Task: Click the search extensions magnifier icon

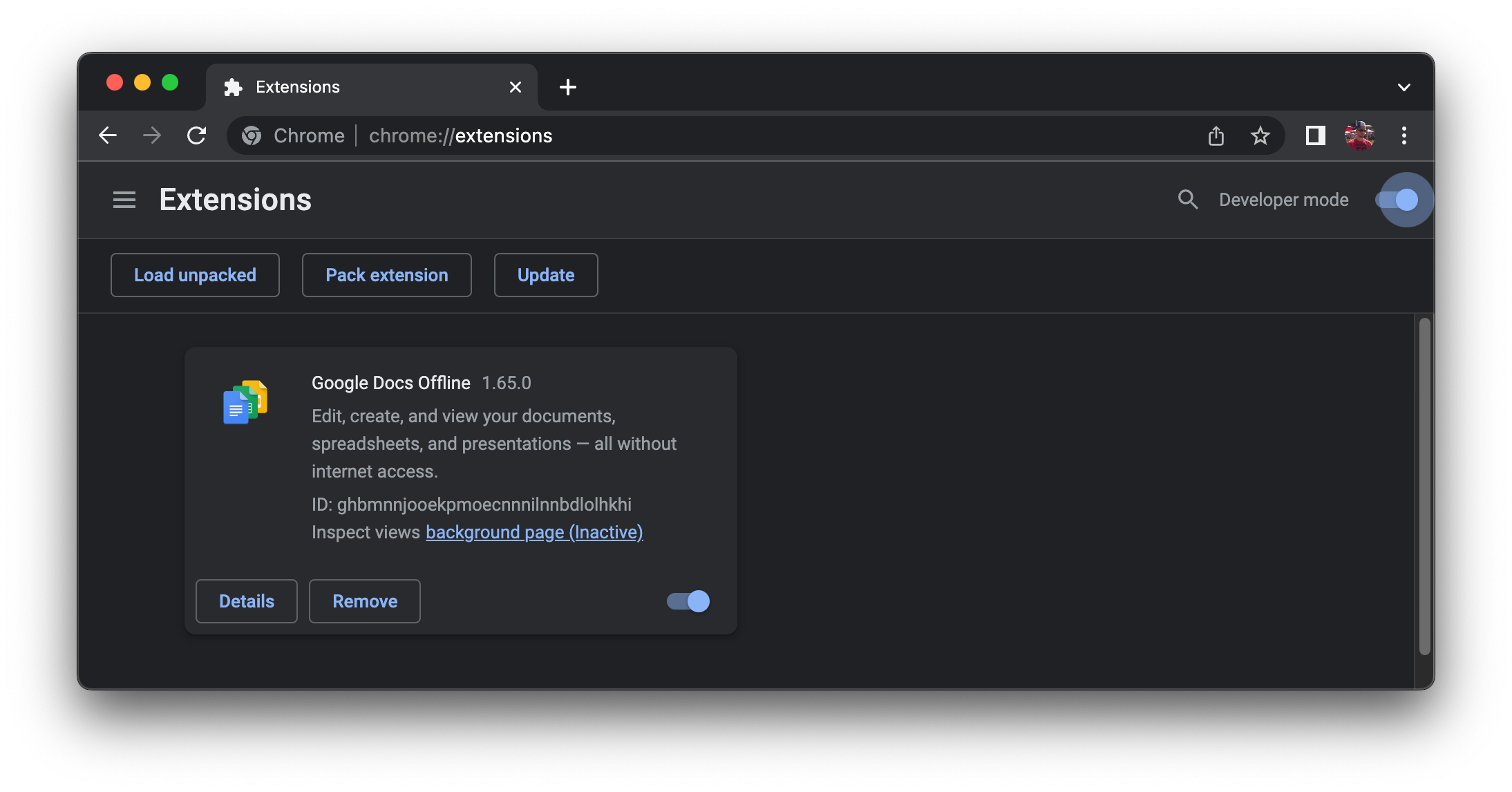Action: pos(1187,200)
